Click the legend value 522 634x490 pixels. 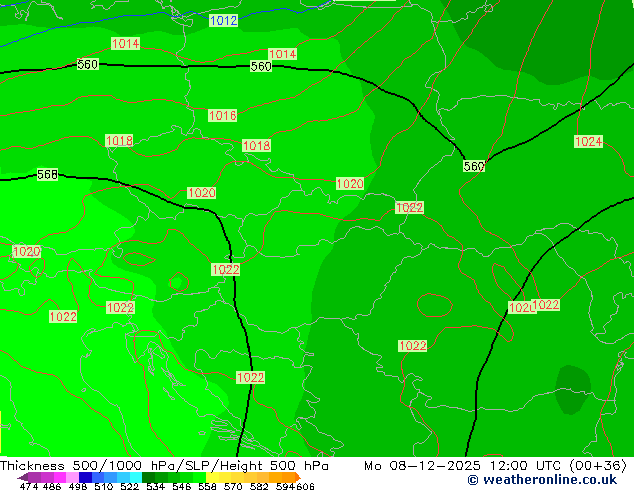click(129, 486)
